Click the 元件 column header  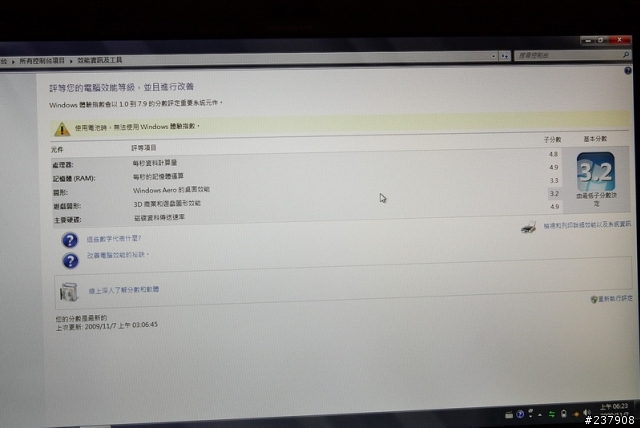57,150
